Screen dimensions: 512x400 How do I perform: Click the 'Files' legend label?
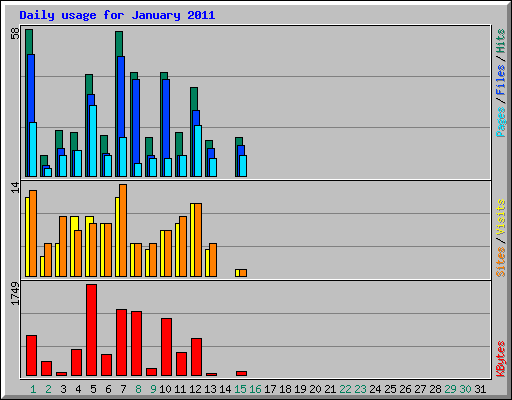[x=501, y=79]
